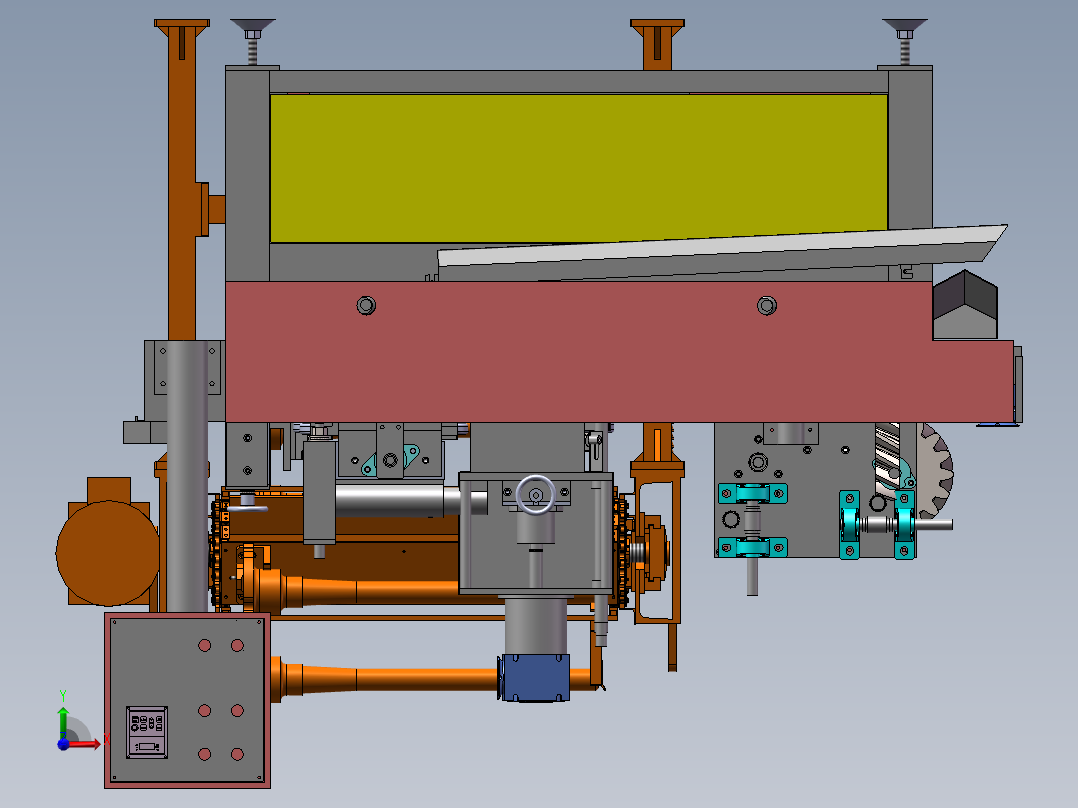Viewport: 1078px width, 808px height.
Task: Select the large yellow-green panel
Action: point(578,168)
